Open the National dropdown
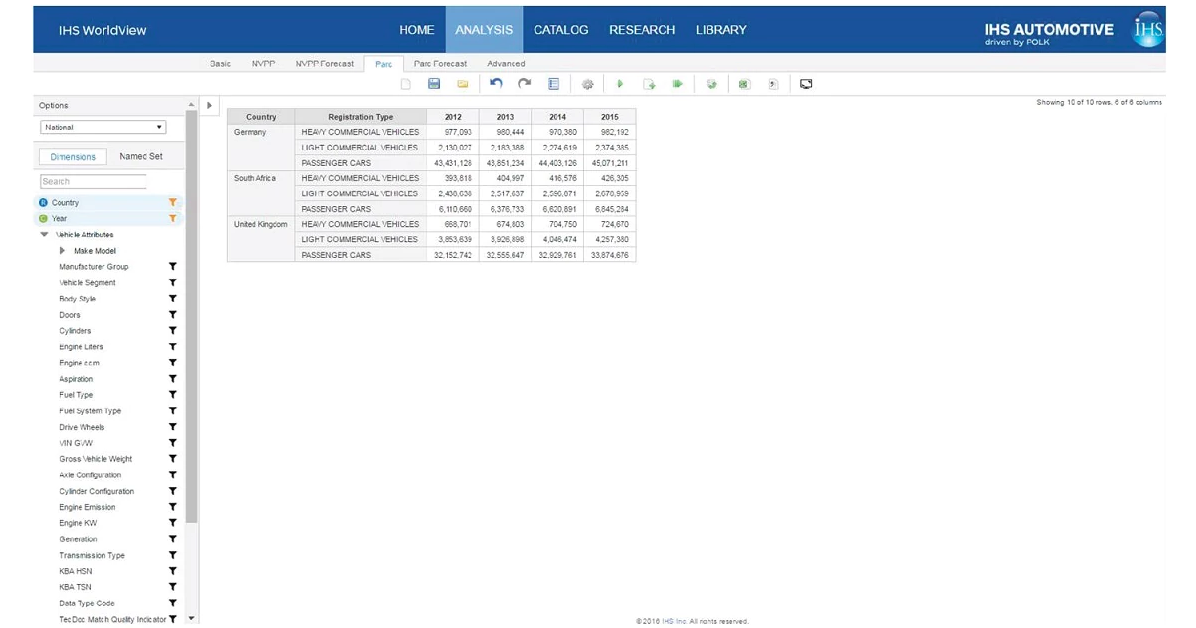 point(103,128)
